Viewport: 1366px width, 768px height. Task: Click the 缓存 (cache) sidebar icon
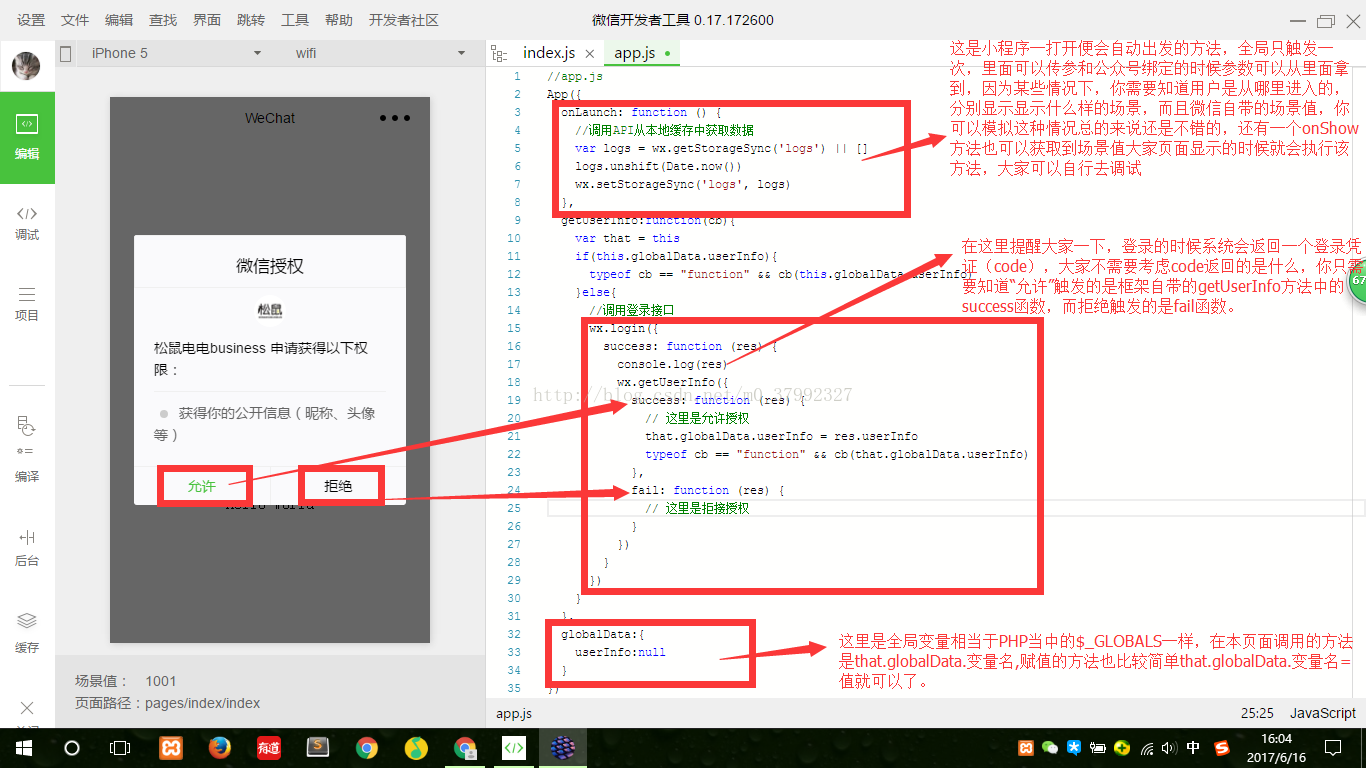click(27, 633)
